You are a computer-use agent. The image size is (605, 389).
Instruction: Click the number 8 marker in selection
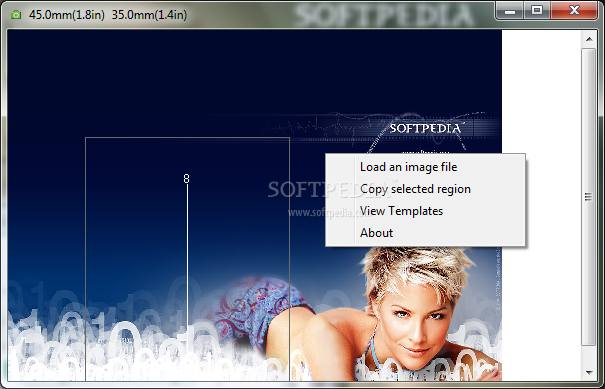pos(186,179)
